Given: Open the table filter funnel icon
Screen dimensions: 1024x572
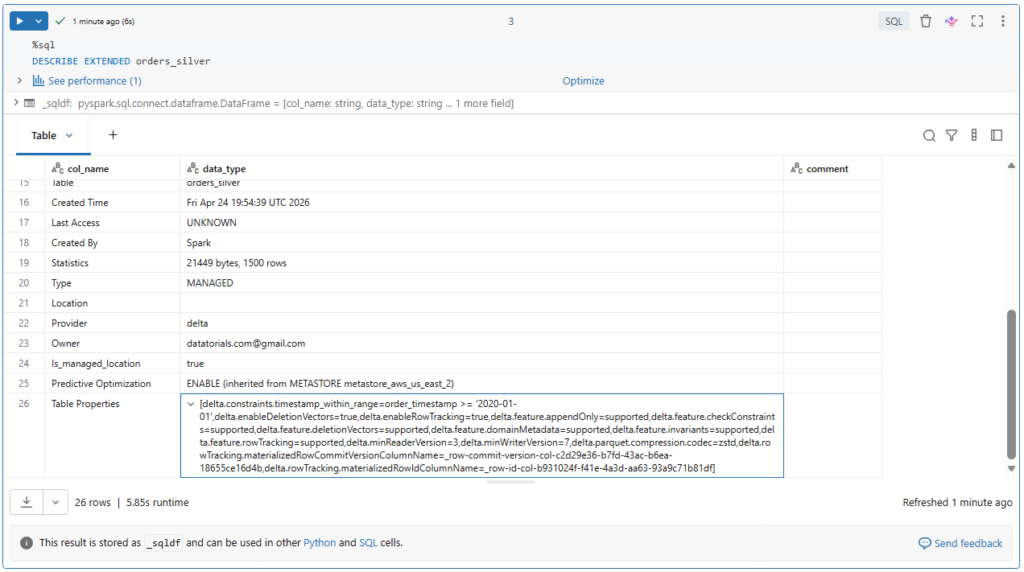Looking at the screenshot, I should [952, 135].
